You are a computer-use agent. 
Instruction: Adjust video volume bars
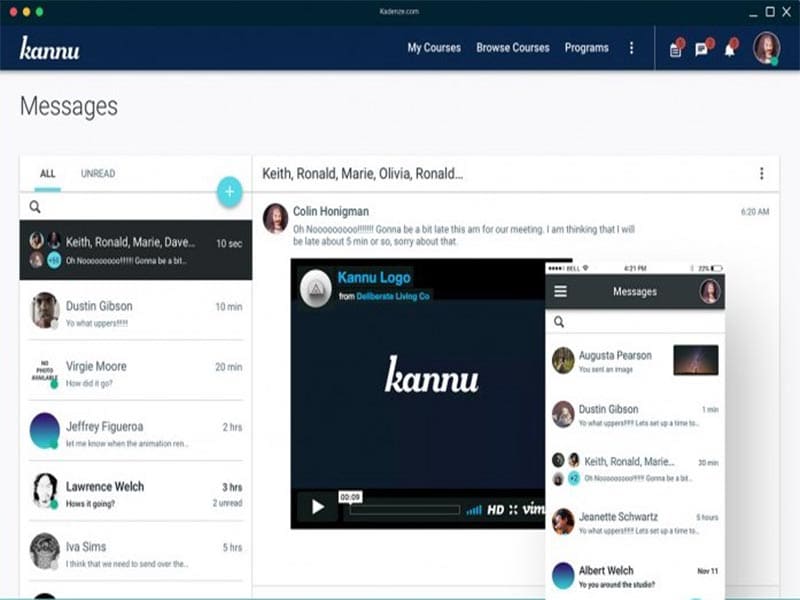coord(474,510)
